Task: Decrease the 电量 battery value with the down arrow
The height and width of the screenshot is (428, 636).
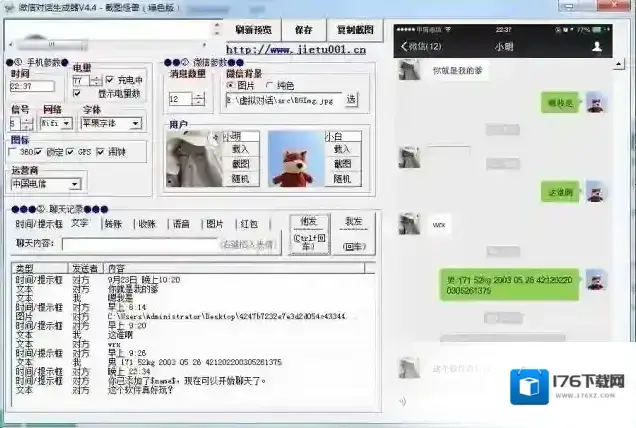Action: [x=96, y=83]
